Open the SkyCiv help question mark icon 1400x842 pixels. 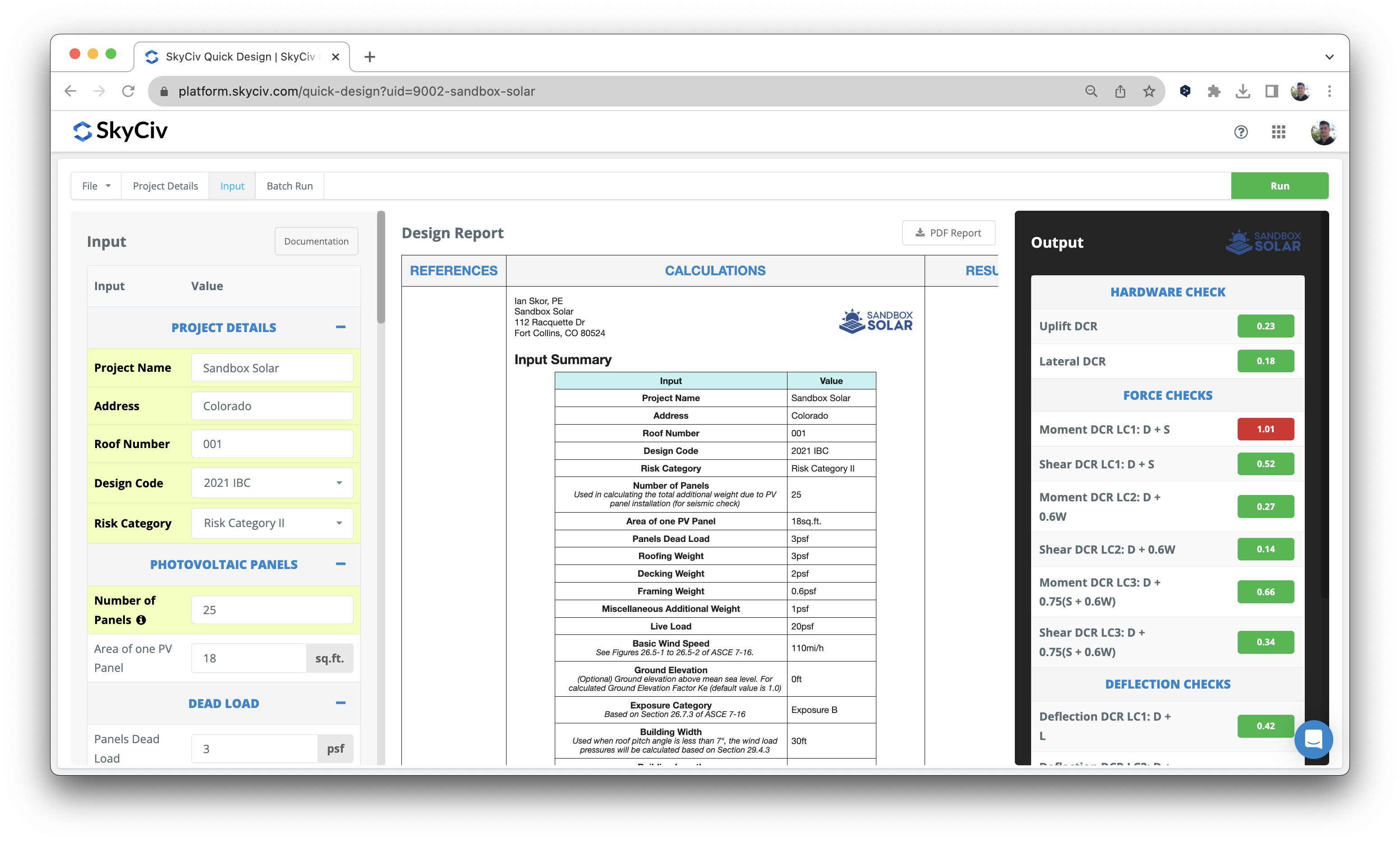(1241, 132)
